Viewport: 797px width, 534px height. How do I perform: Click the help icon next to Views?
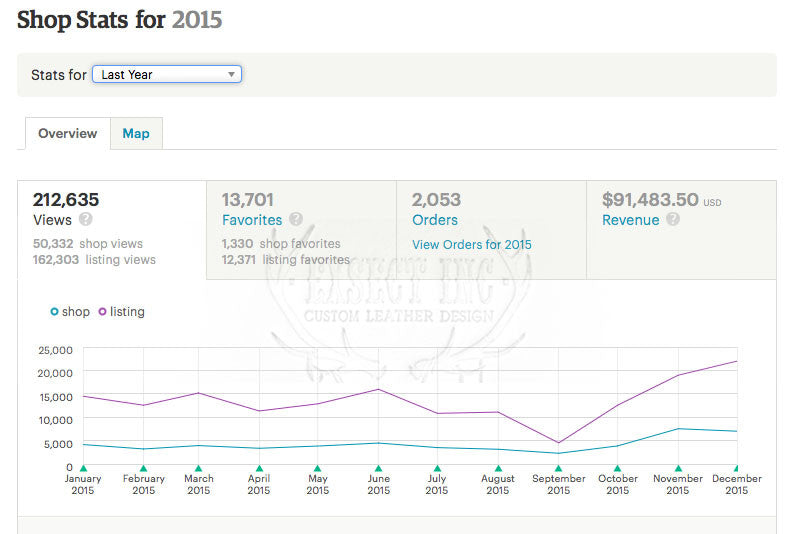click(x=86, y=220)
